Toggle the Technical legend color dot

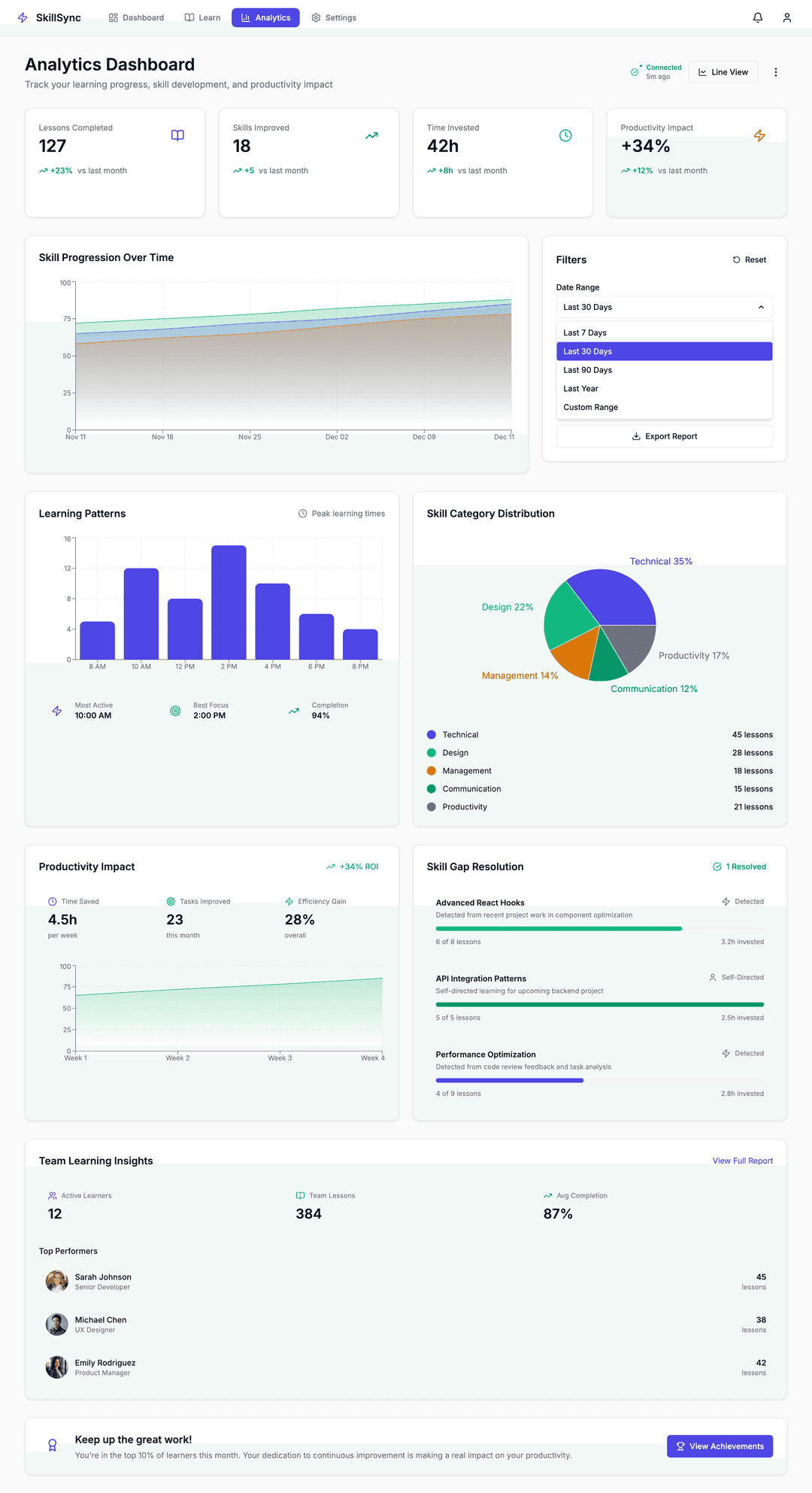pos(432,735)
